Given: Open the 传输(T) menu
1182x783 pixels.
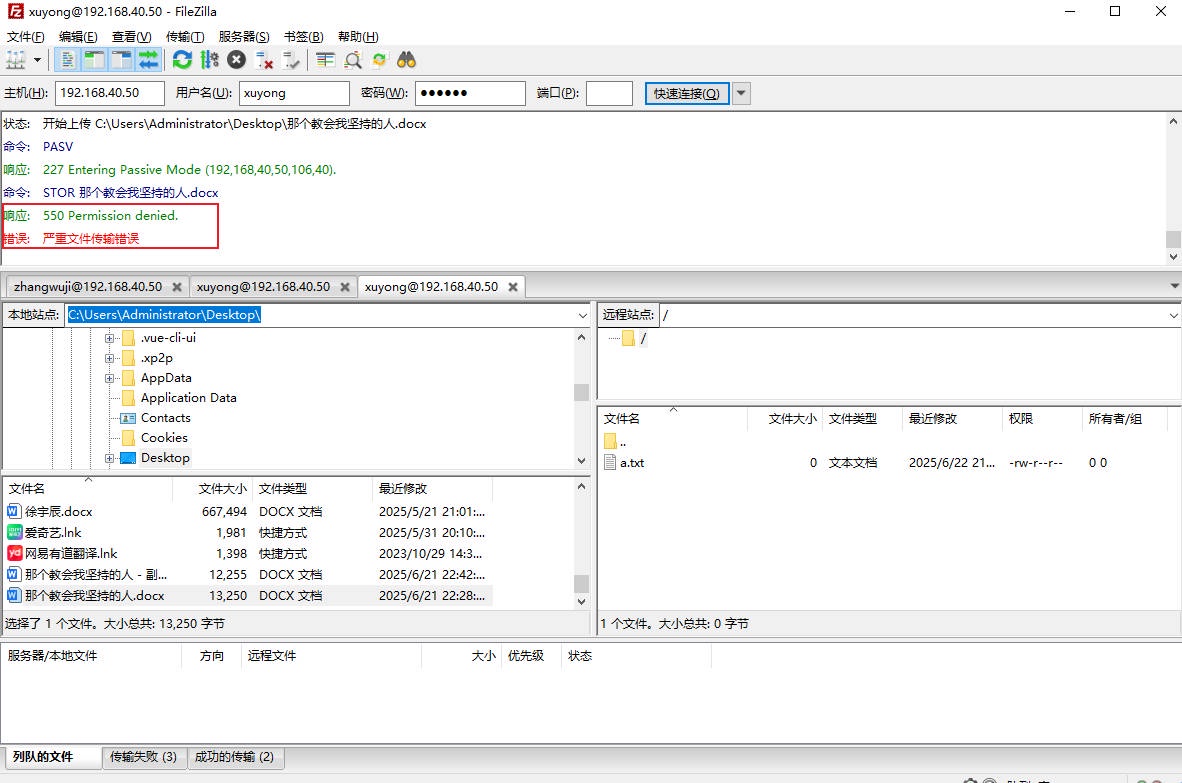Looking at the screenshot, I should [185, 36].
